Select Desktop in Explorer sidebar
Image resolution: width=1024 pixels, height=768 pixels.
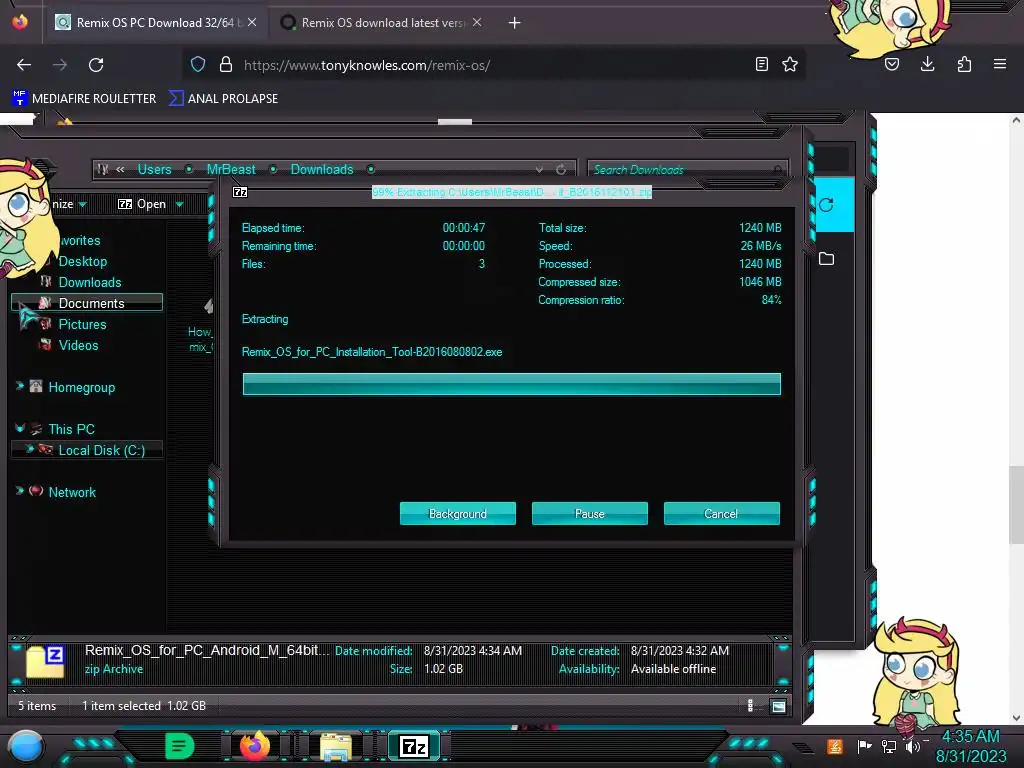click(82, 262)
